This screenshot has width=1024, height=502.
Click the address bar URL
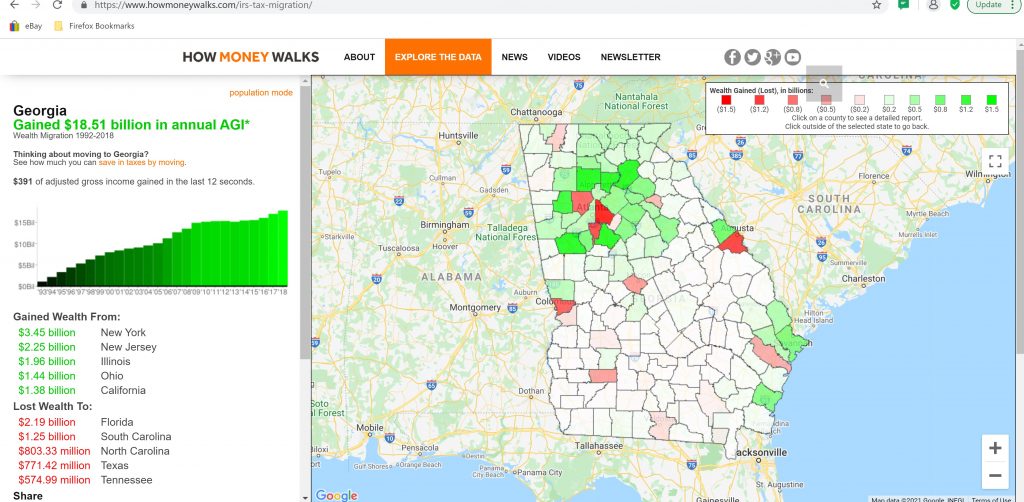203,5
